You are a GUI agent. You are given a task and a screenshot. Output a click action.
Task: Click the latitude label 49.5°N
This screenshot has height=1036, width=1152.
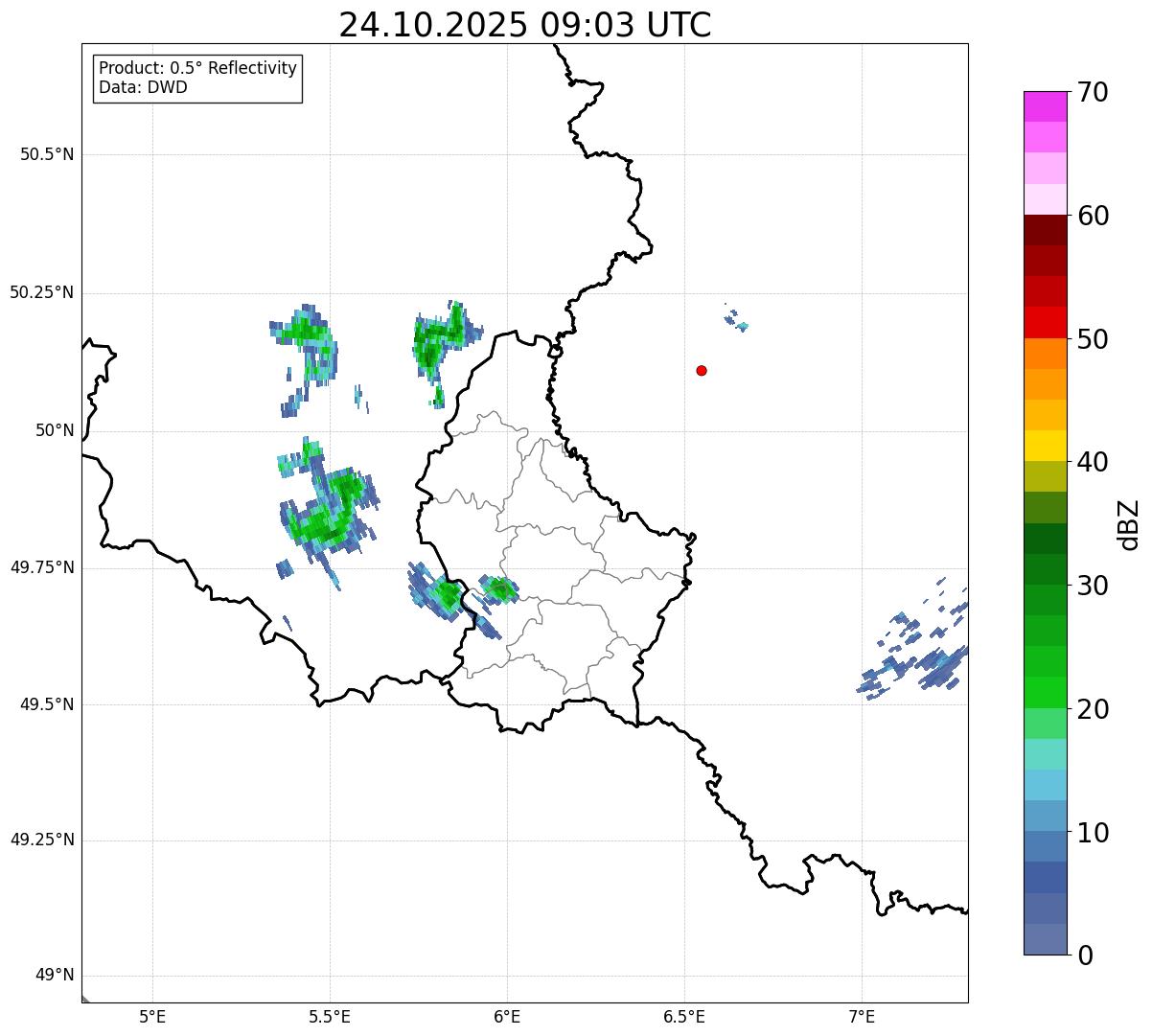(47, 704)
